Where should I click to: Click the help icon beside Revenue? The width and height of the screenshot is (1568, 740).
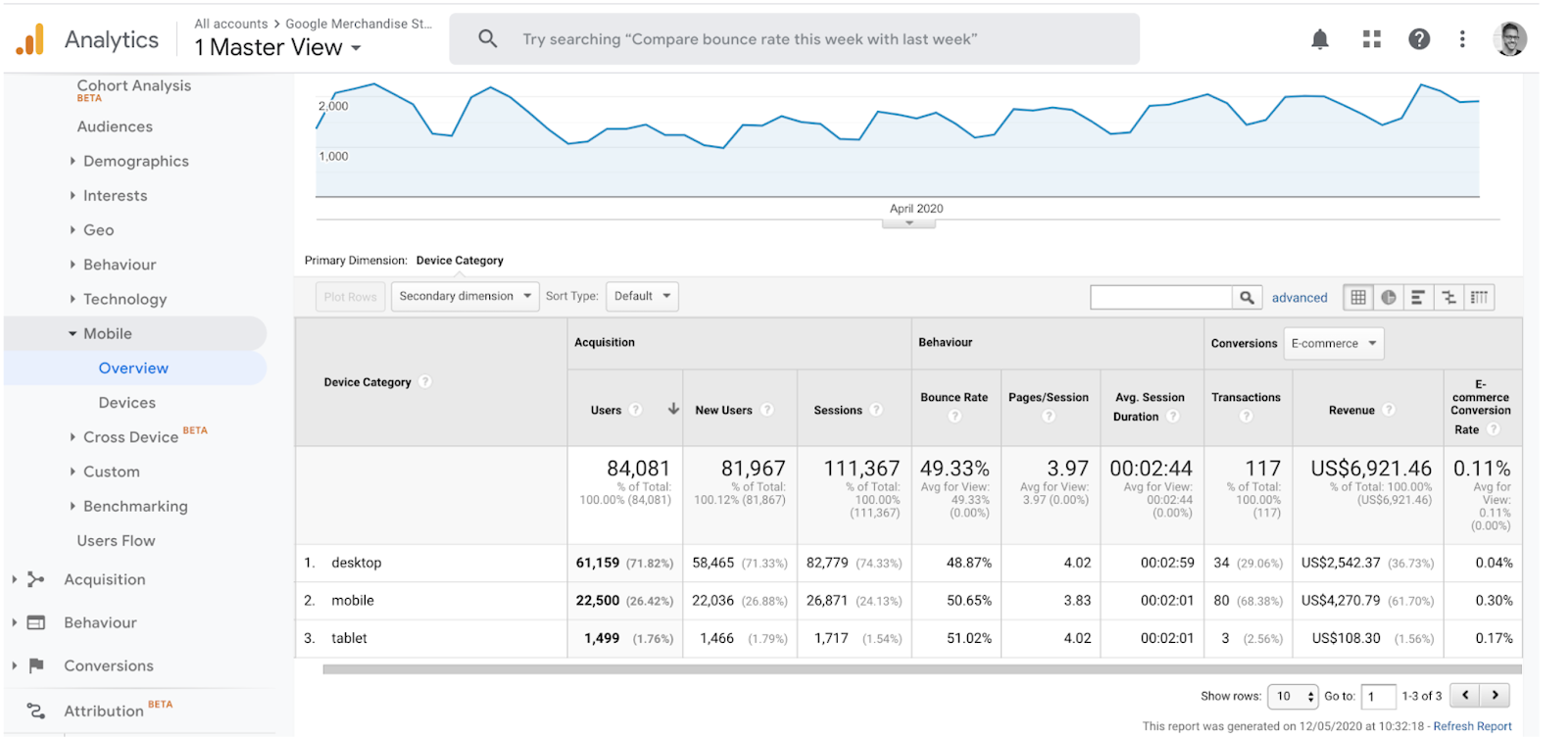1389,410
